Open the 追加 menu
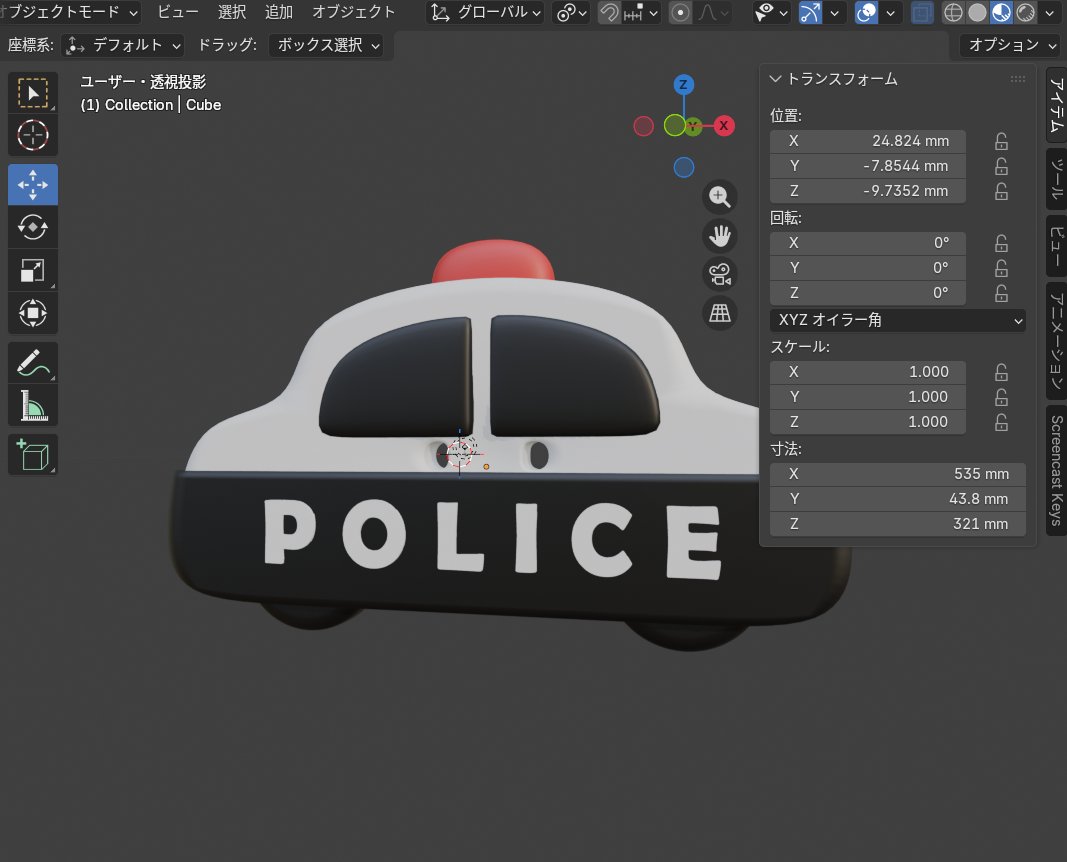 point(278,12)
